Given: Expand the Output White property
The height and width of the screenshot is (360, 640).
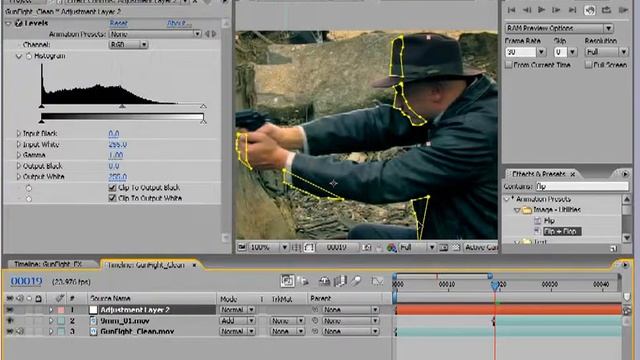Looking at the screenshot, I should click(18, 177).
